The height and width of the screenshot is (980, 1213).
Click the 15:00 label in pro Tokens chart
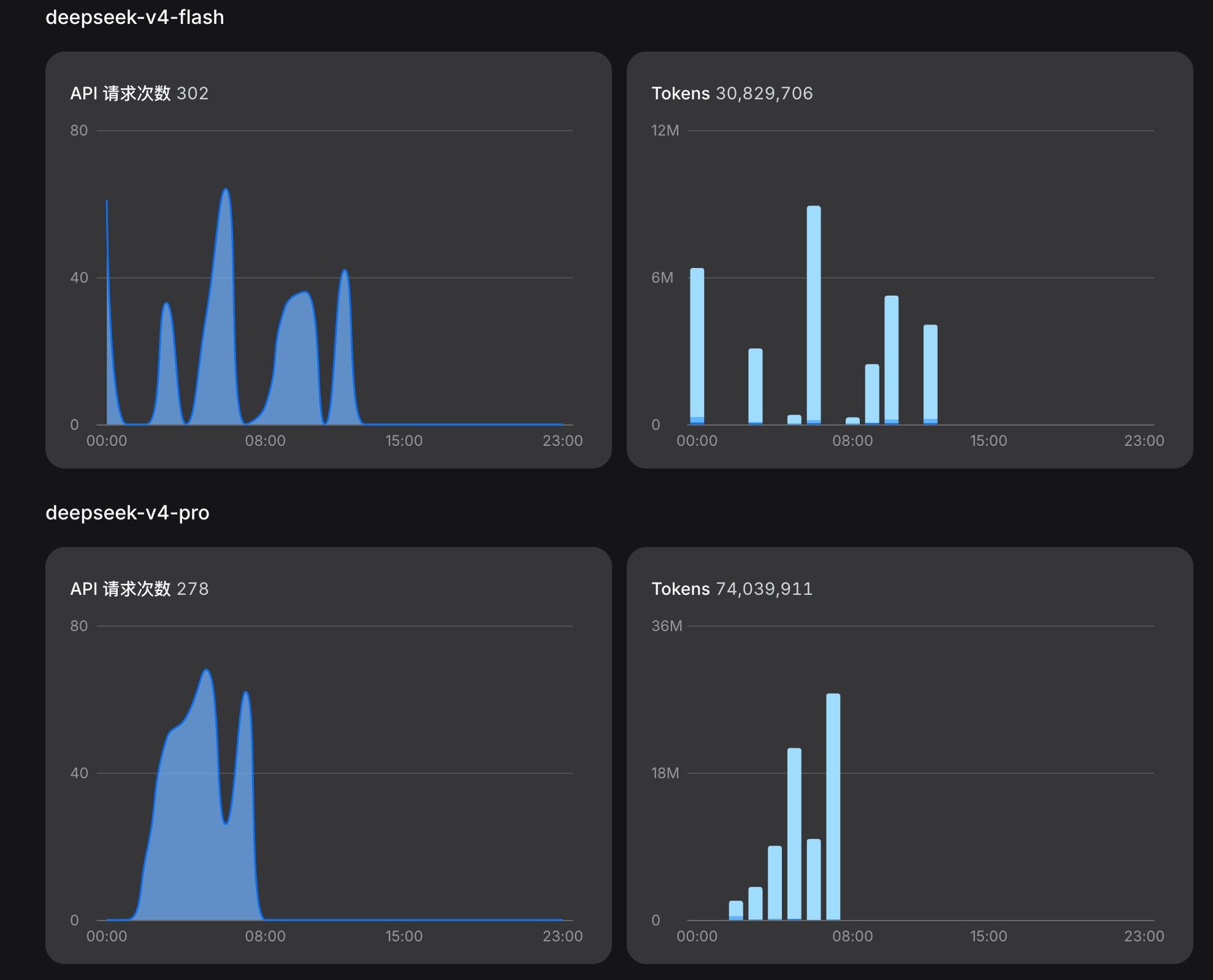(x=989, y=936)
